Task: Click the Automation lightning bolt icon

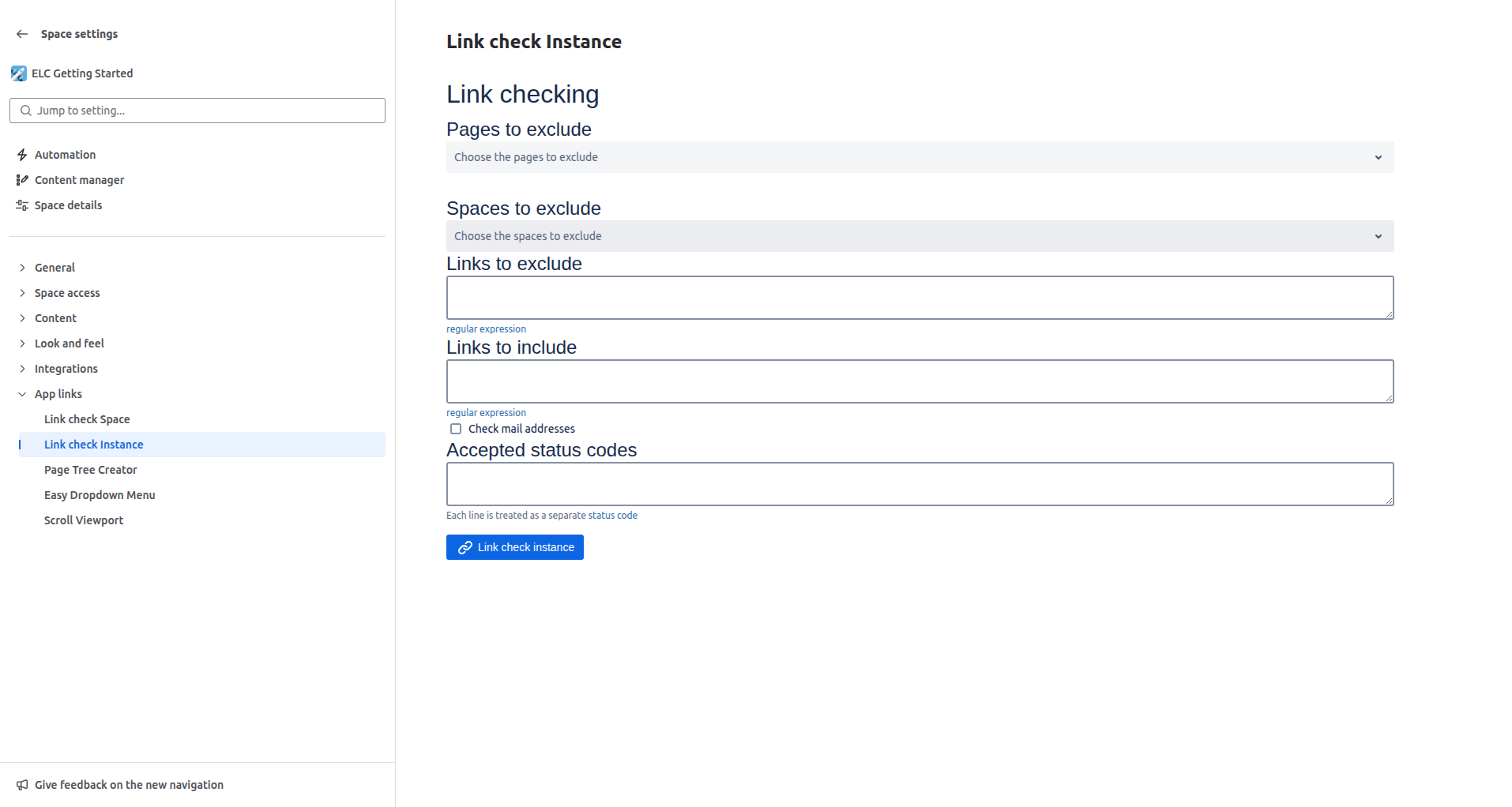Action: (22, 155)
